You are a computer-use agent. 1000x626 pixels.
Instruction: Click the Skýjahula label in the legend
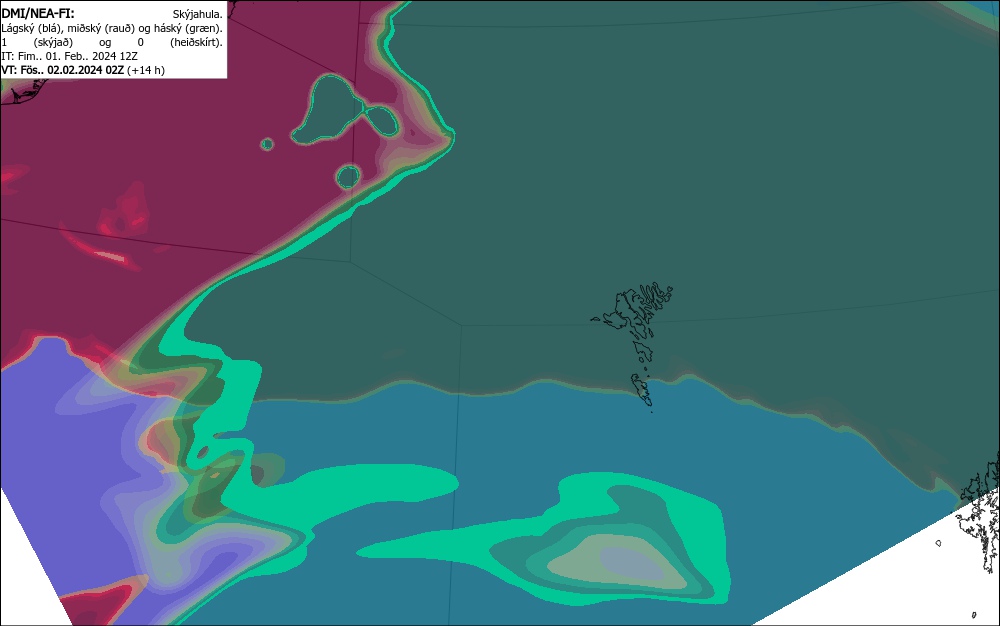click(x=198, y=14)
